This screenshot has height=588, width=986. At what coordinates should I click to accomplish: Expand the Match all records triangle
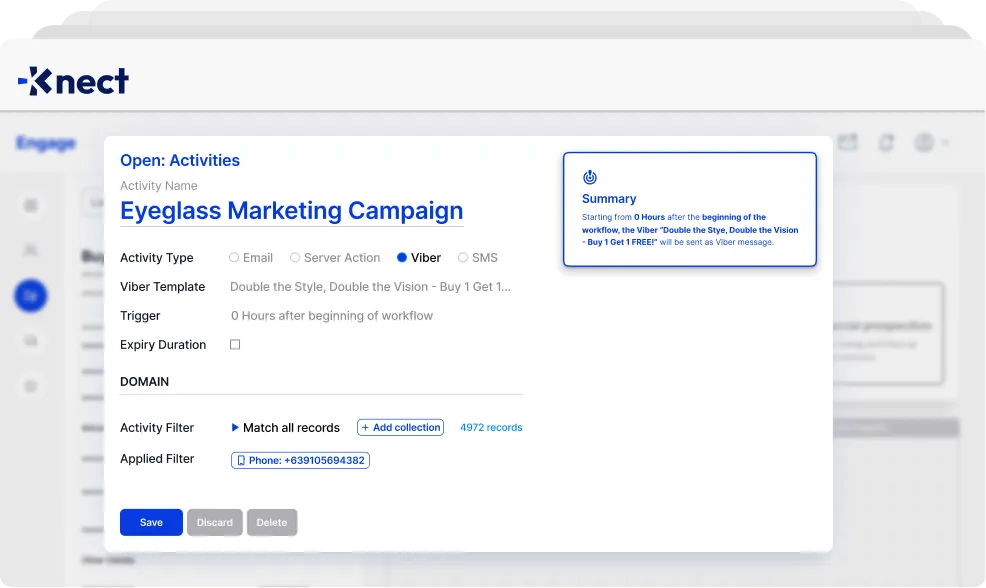[235, 428]
